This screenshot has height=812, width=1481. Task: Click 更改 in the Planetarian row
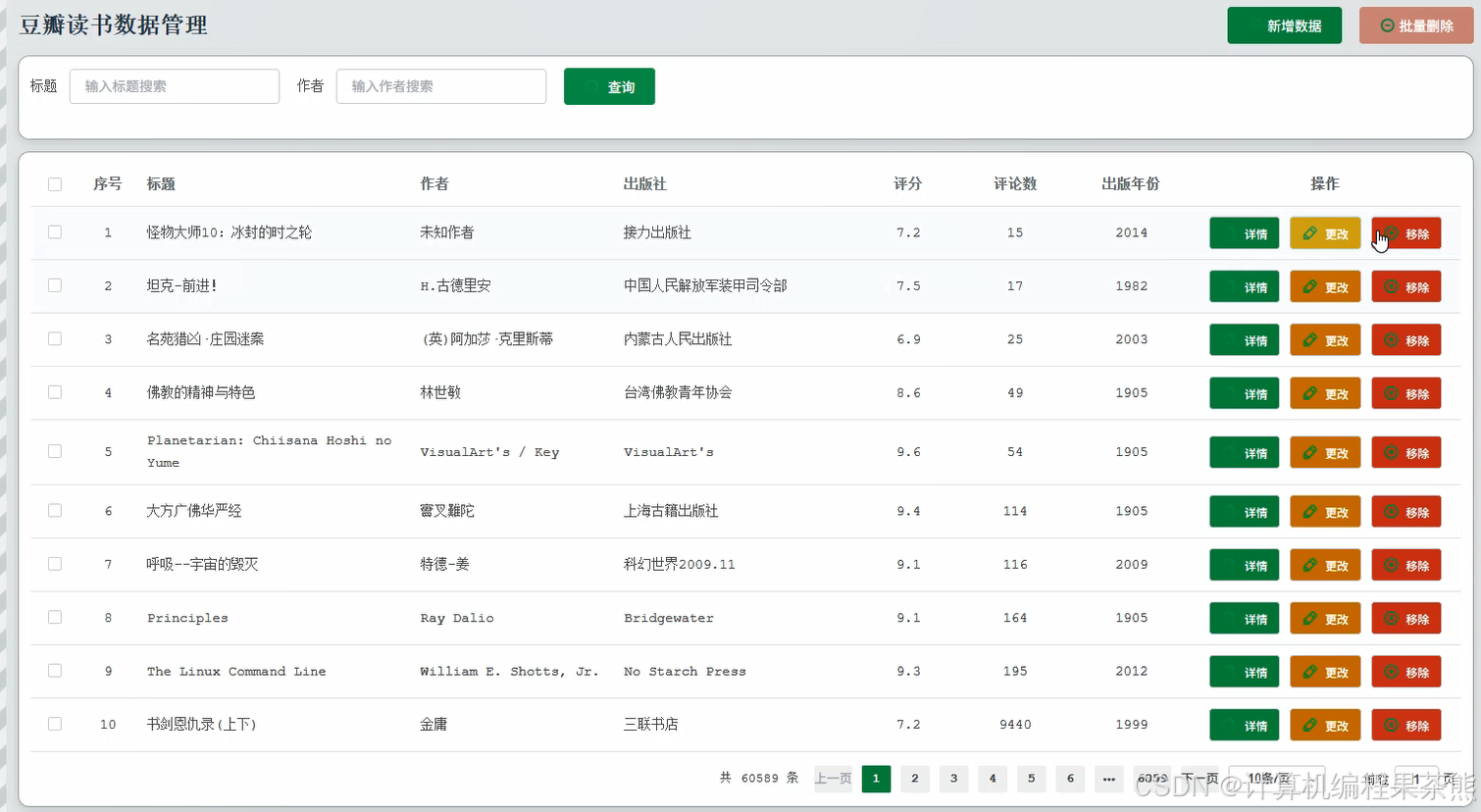coord(1325,453)
